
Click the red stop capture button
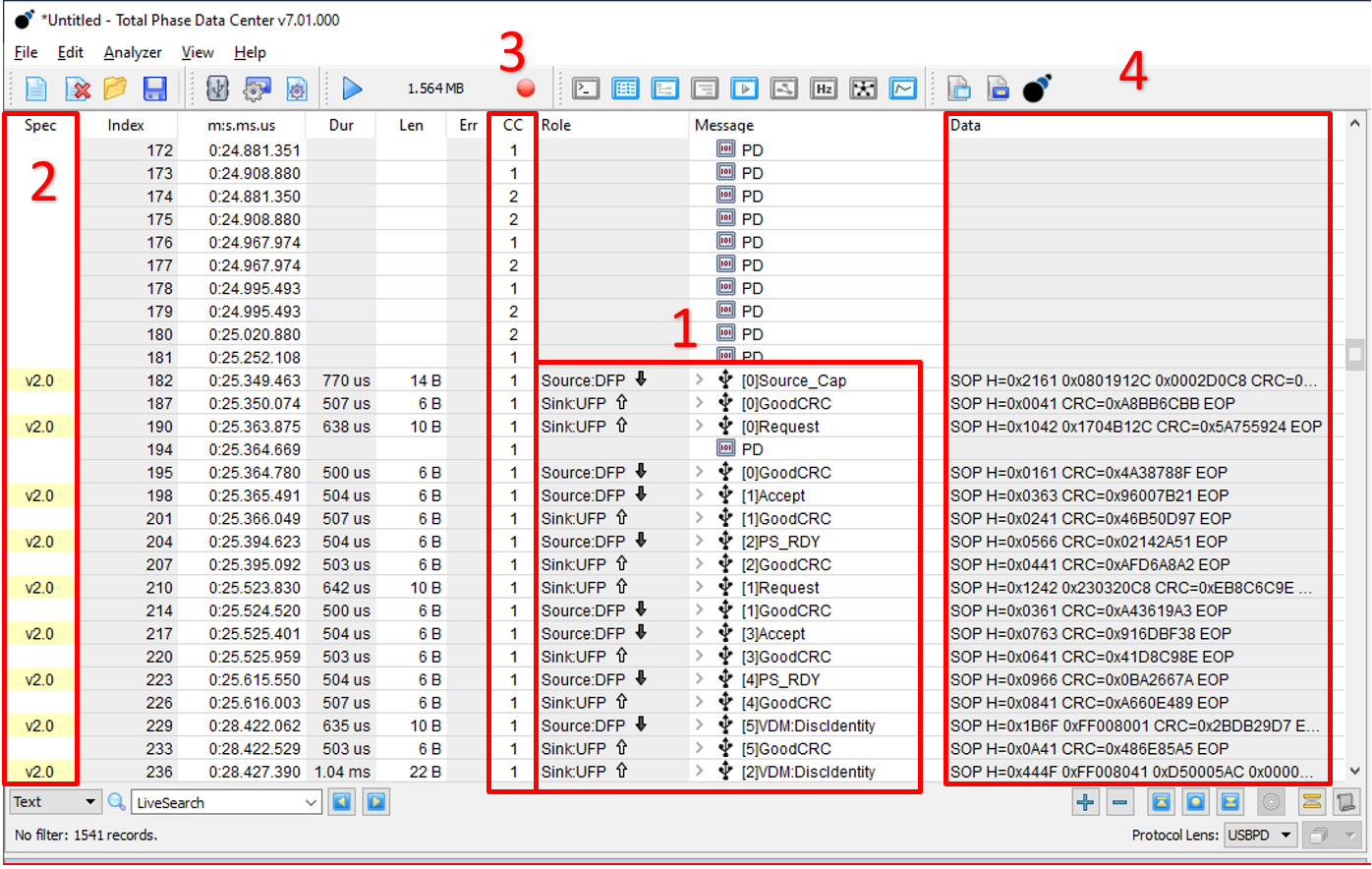click(x=526, y=88)
